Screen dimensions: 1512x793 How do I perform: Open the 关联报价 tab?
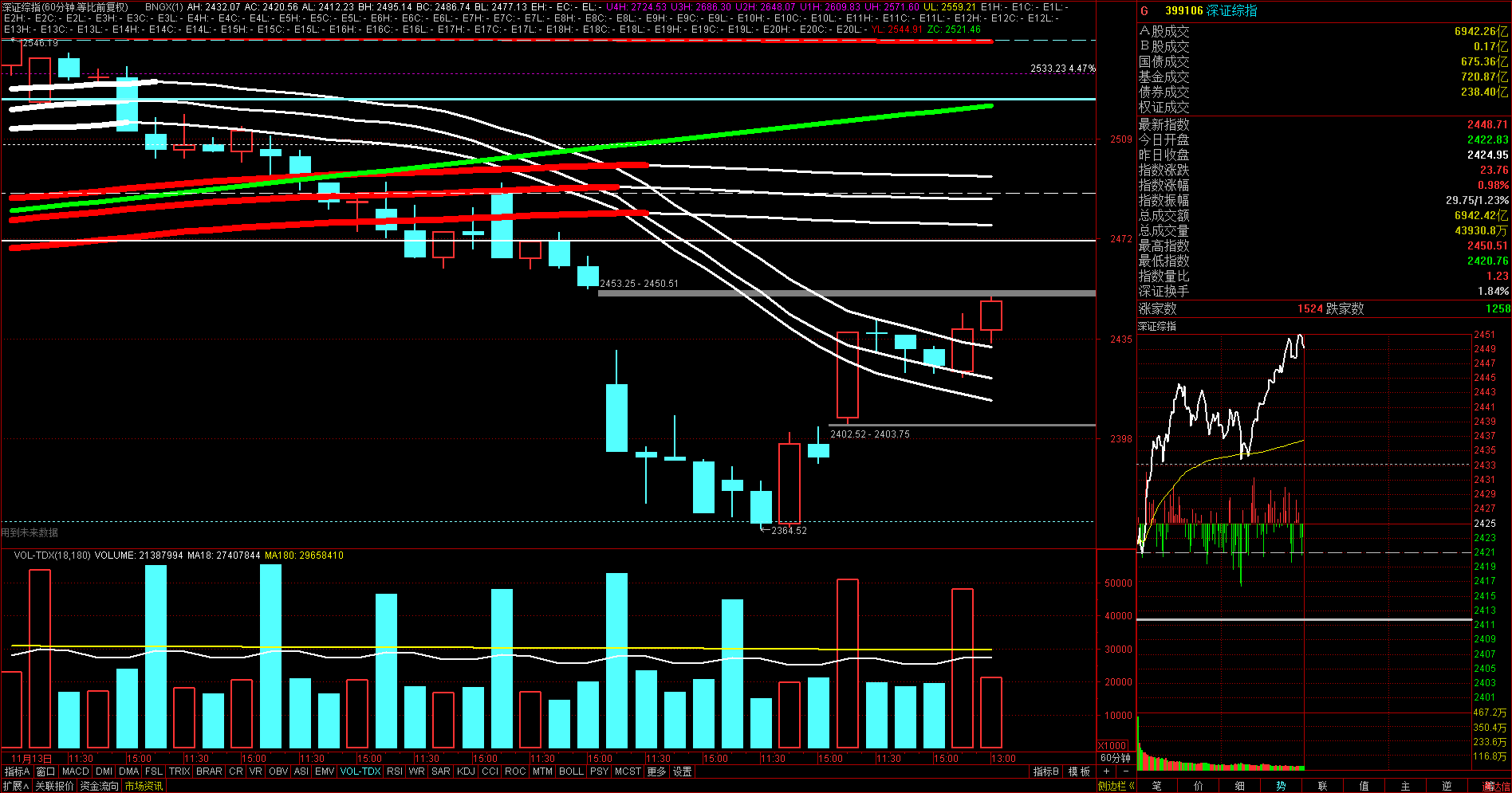tap(54, 786)
